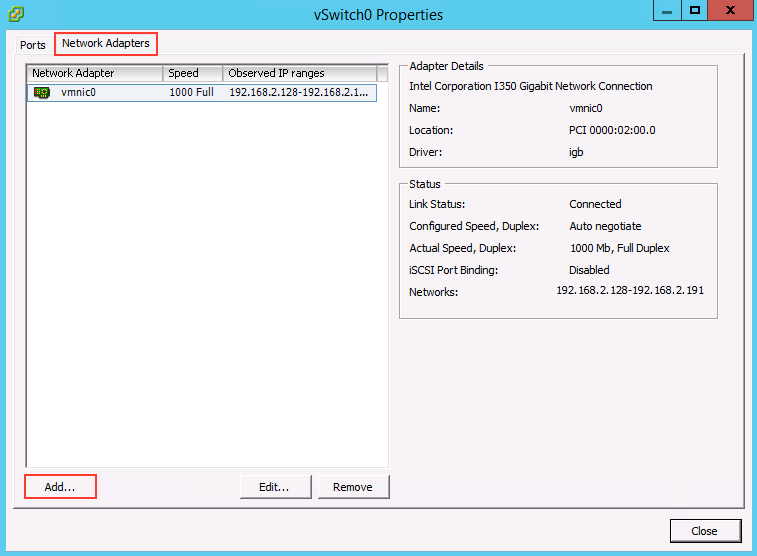
Task: Sort the list by the Speed column
Action: tap(192, 73)
